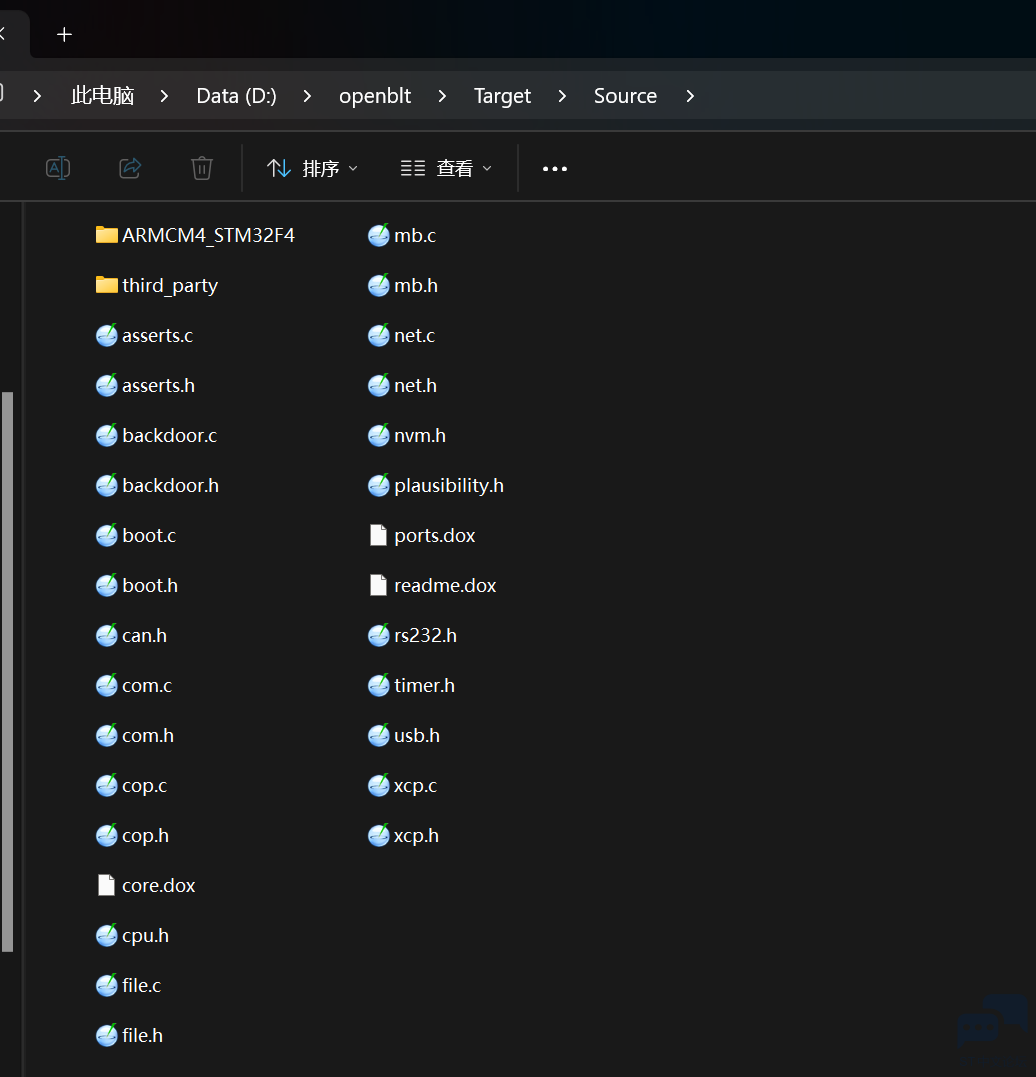Click timer.h file name

(424, 685)
